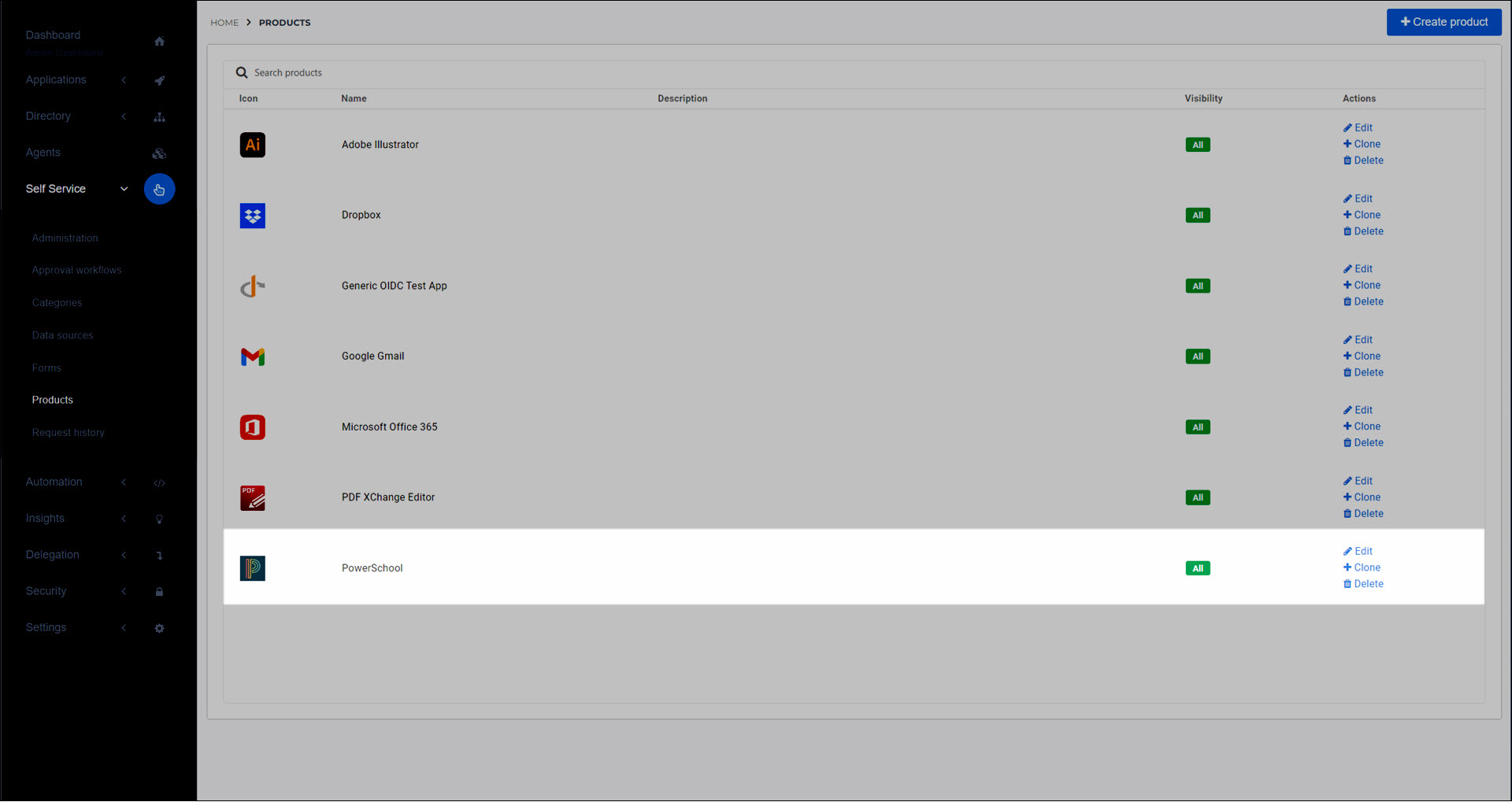Image resolution: width=1512 pixels, height=802 pixels.
Task: Click the Dashboard home icon
Action: coord(159,41)
